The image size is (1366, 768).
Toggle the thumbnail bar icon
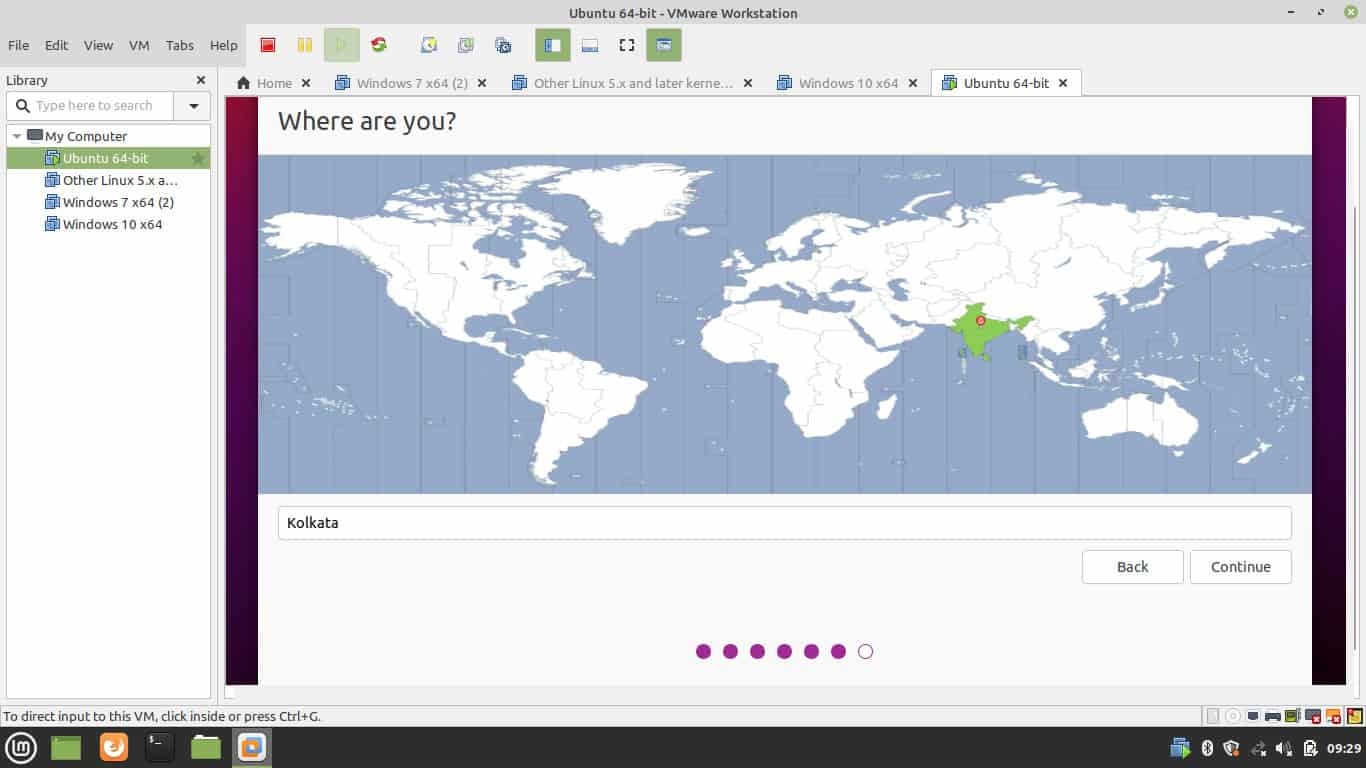tap(590, 45)
